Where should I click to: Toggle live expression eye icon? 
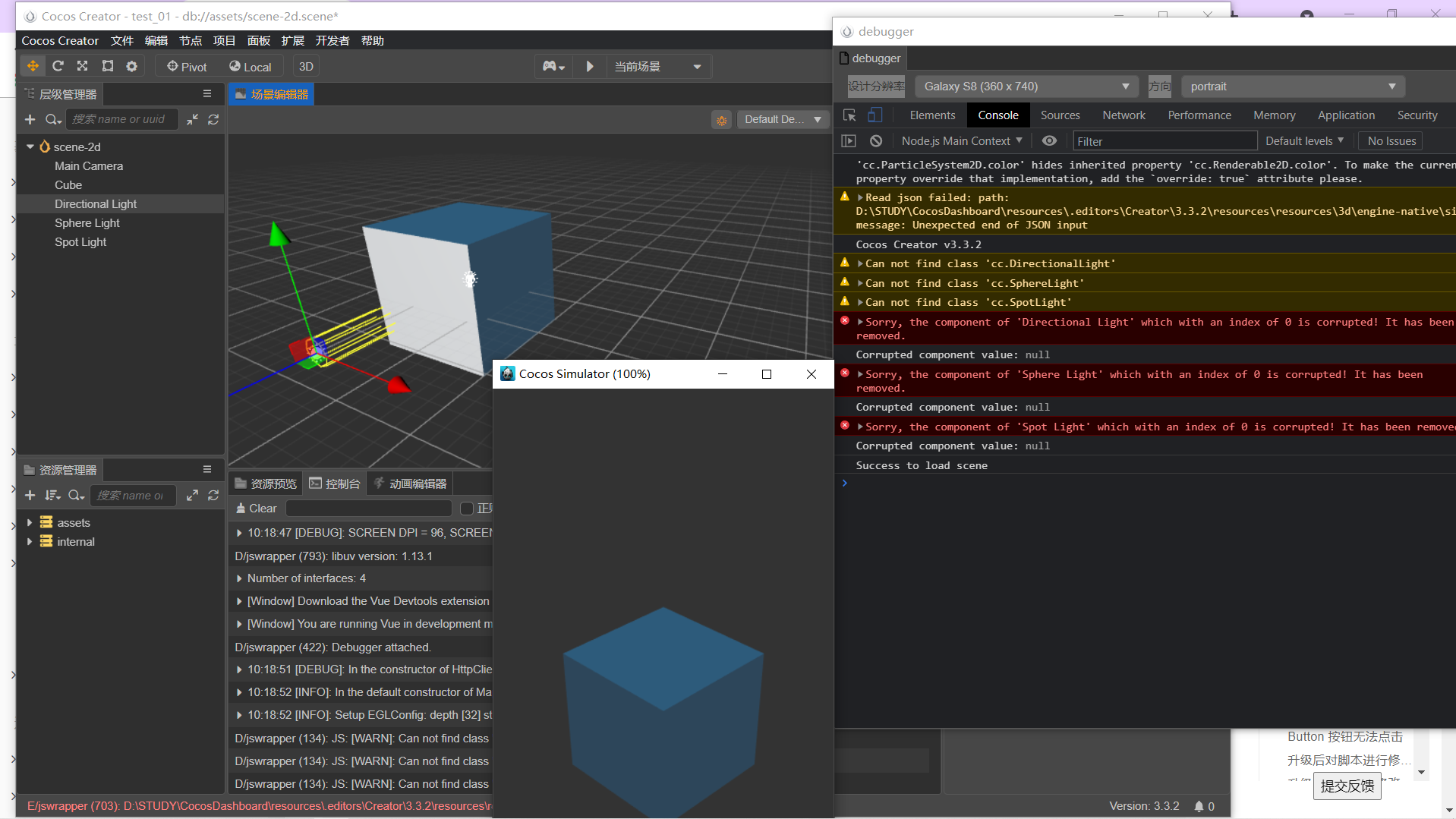click(x=1049, y=141)
